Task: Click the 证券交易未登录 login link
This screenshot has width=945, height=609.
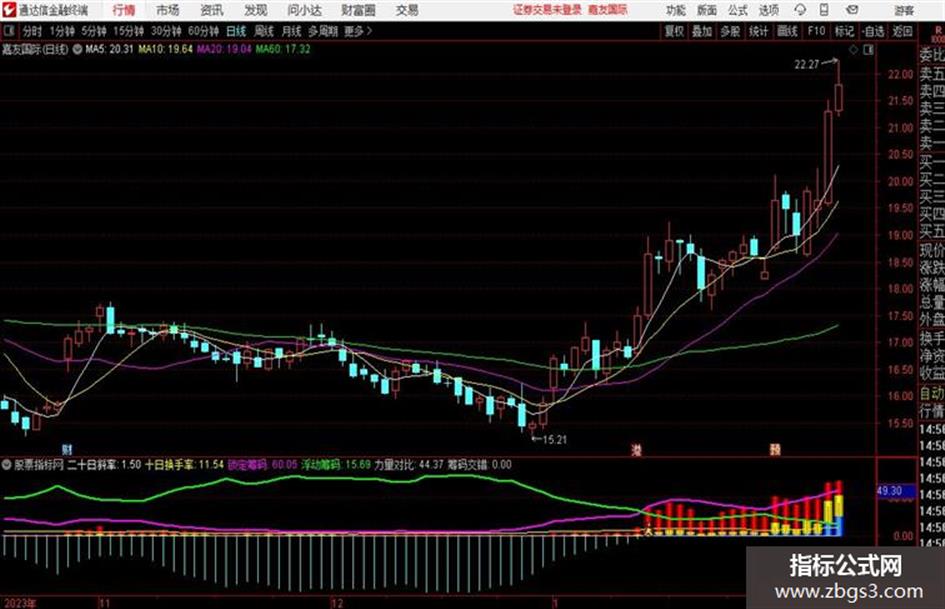Action: point(547,10)
